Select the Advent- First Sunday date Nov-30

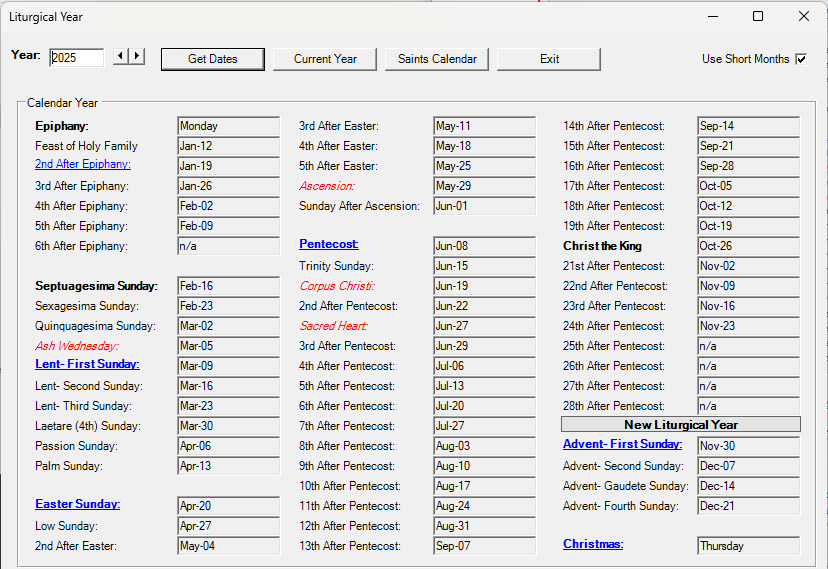(748, 446)
